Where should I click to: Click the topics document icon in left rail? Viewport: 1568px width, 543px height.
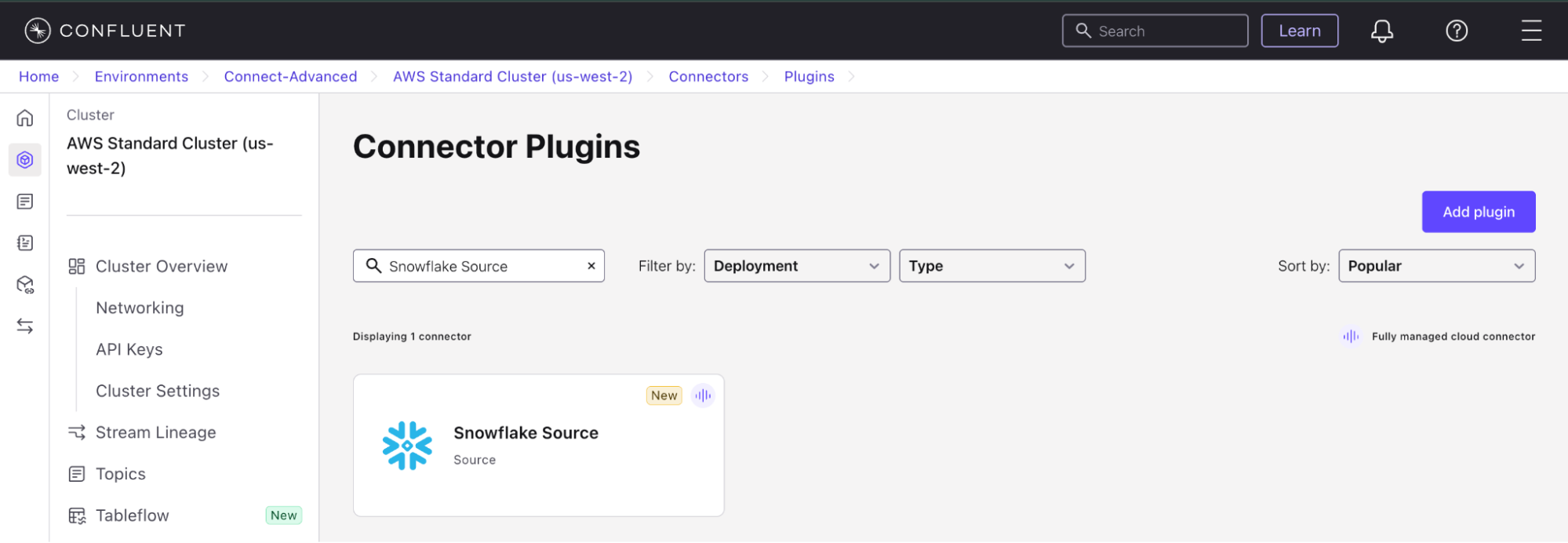point(25,202)
